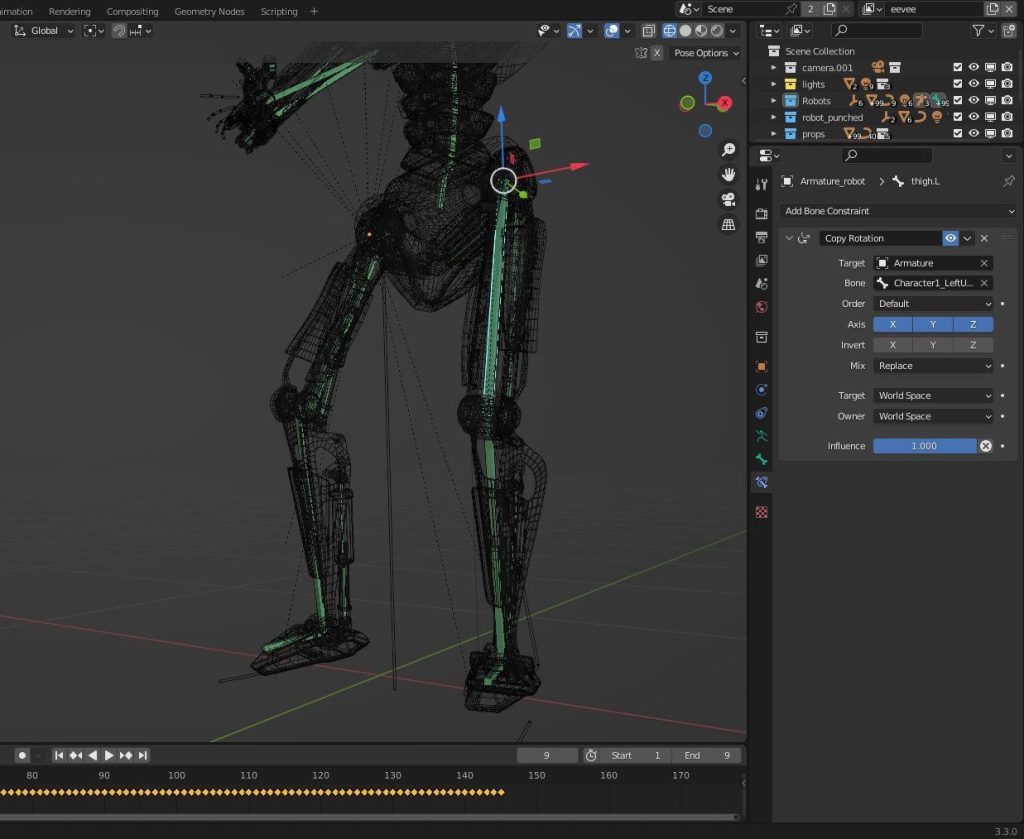Toggle the Axis Z button
The width and height of the screenshot is (1024, 839).
point(973,324)
